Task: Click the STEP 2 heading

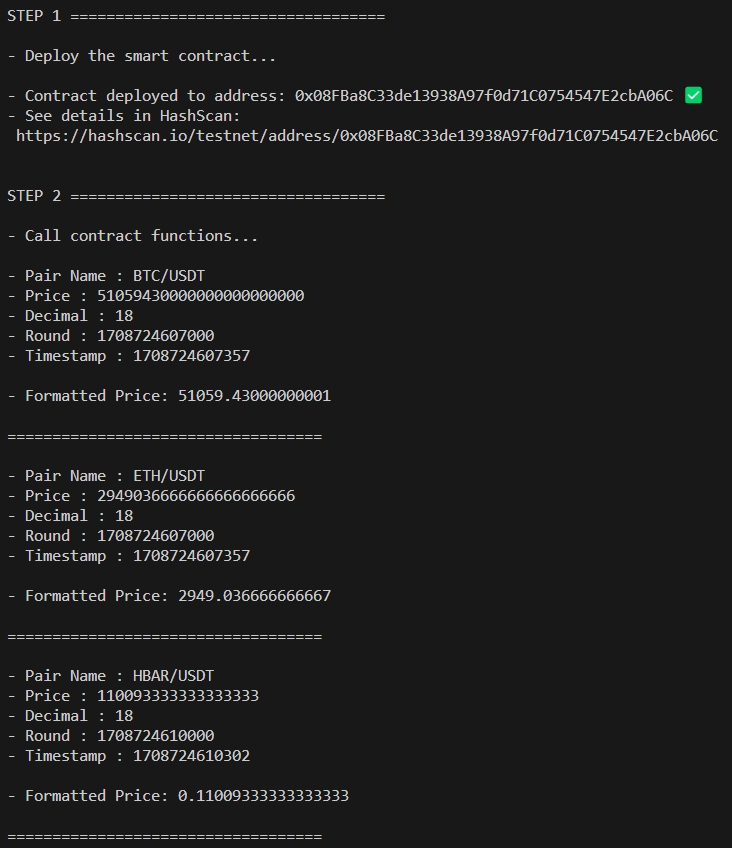Action: (35, 196)
